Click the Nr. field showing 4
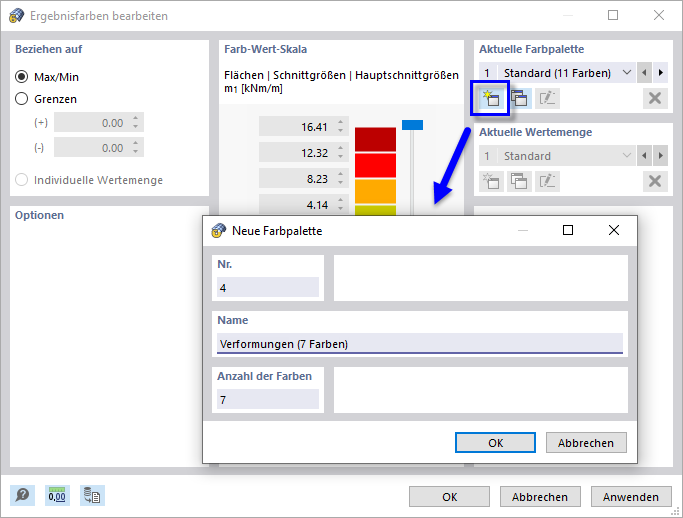Viewport: 683px width, 518px height. (x=268, y=288)
